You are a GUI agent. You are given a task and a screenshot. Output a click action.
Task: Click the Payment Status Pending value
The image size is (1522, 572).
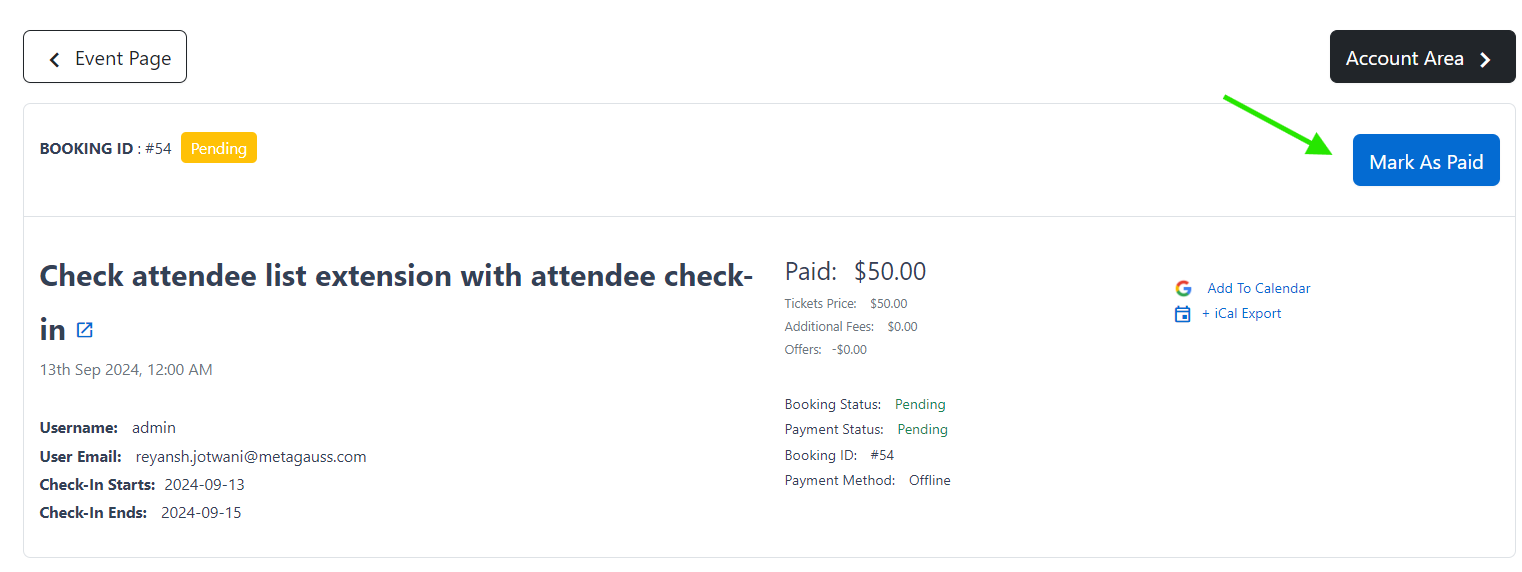pos(923,430)
